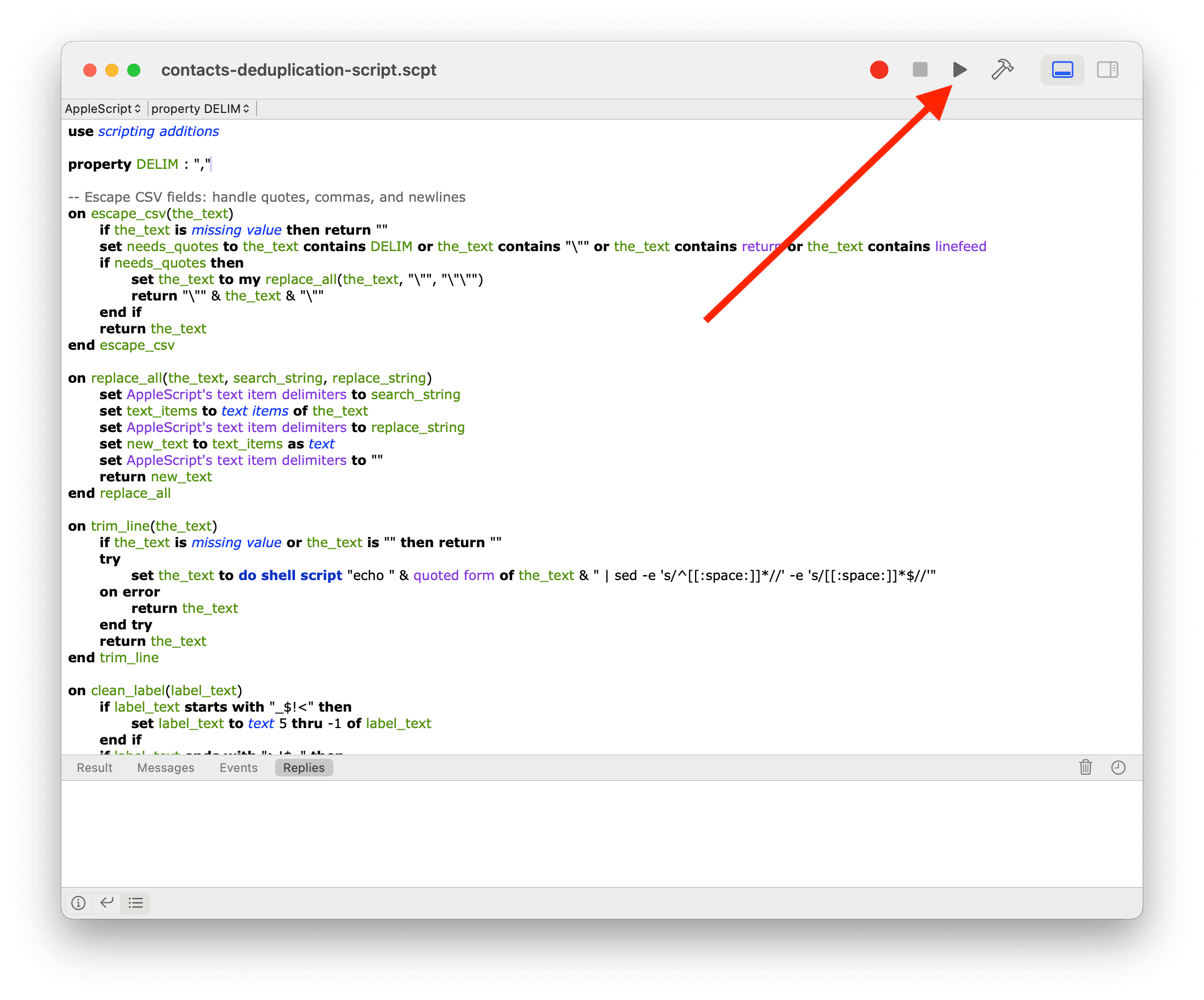
Task: Open the AppleScript language dropdown
Action: (103, 109)
